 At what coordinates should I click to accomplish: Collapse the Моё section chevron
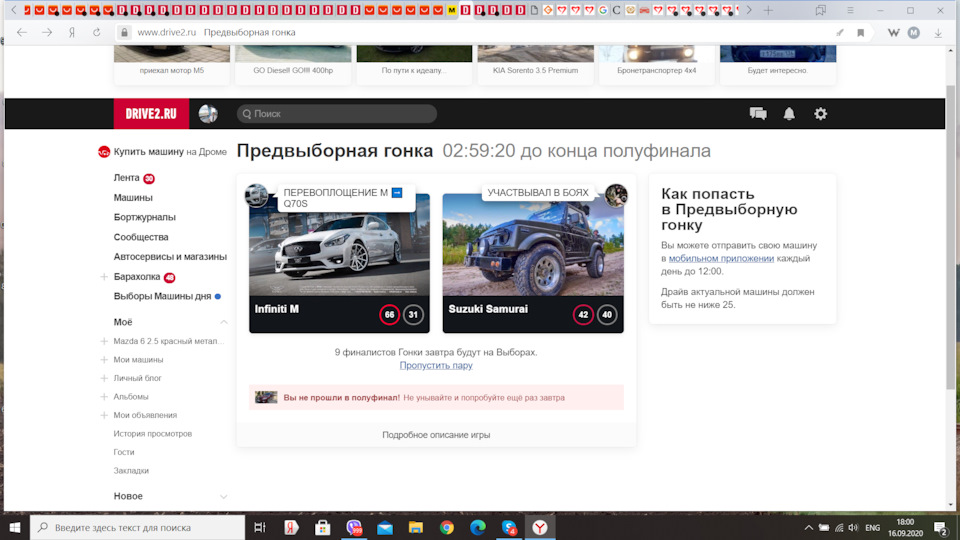coord(223,322)
